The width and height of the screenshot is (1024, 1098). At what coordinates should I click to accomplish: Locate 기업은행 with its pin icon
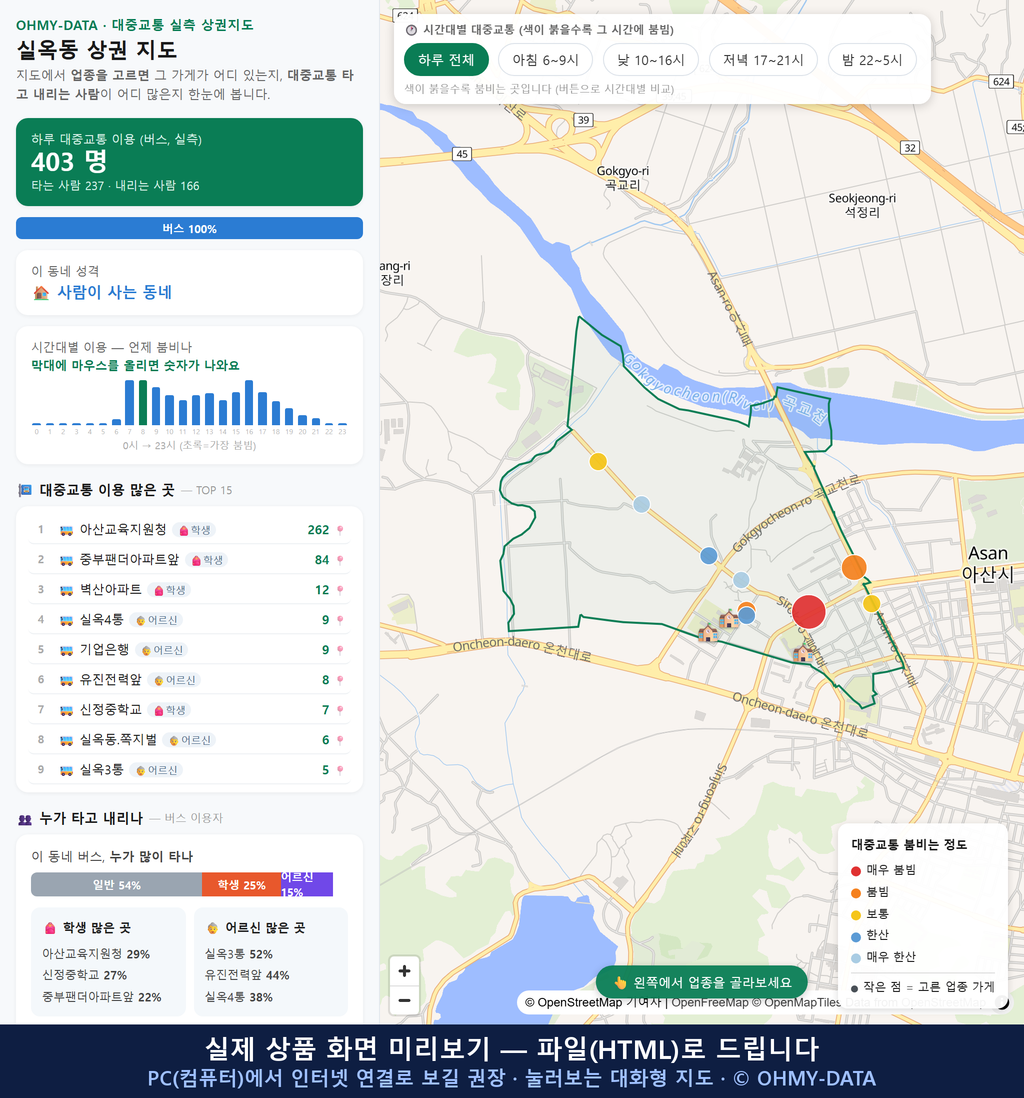(340, 650)
